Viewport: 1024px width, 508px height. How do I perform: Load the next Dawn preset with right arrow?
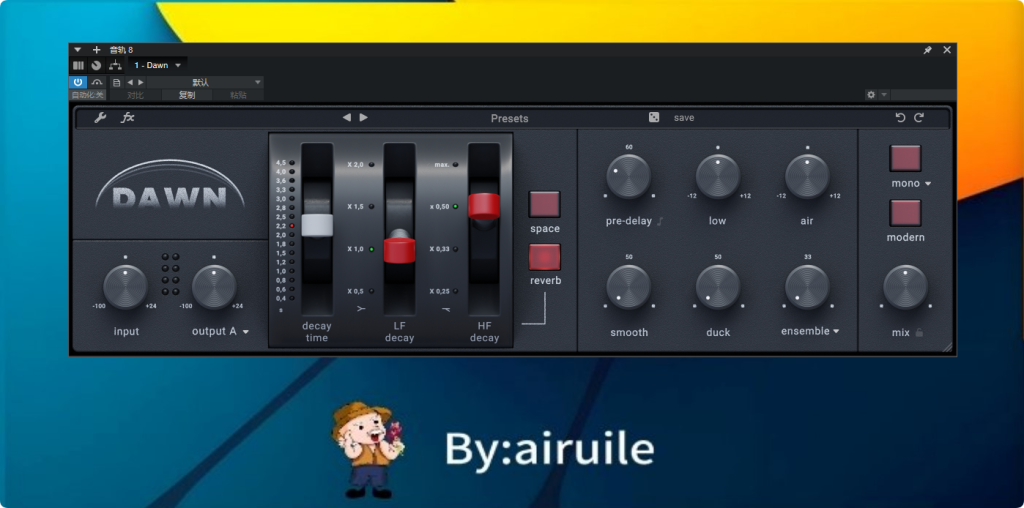point(364,118)
